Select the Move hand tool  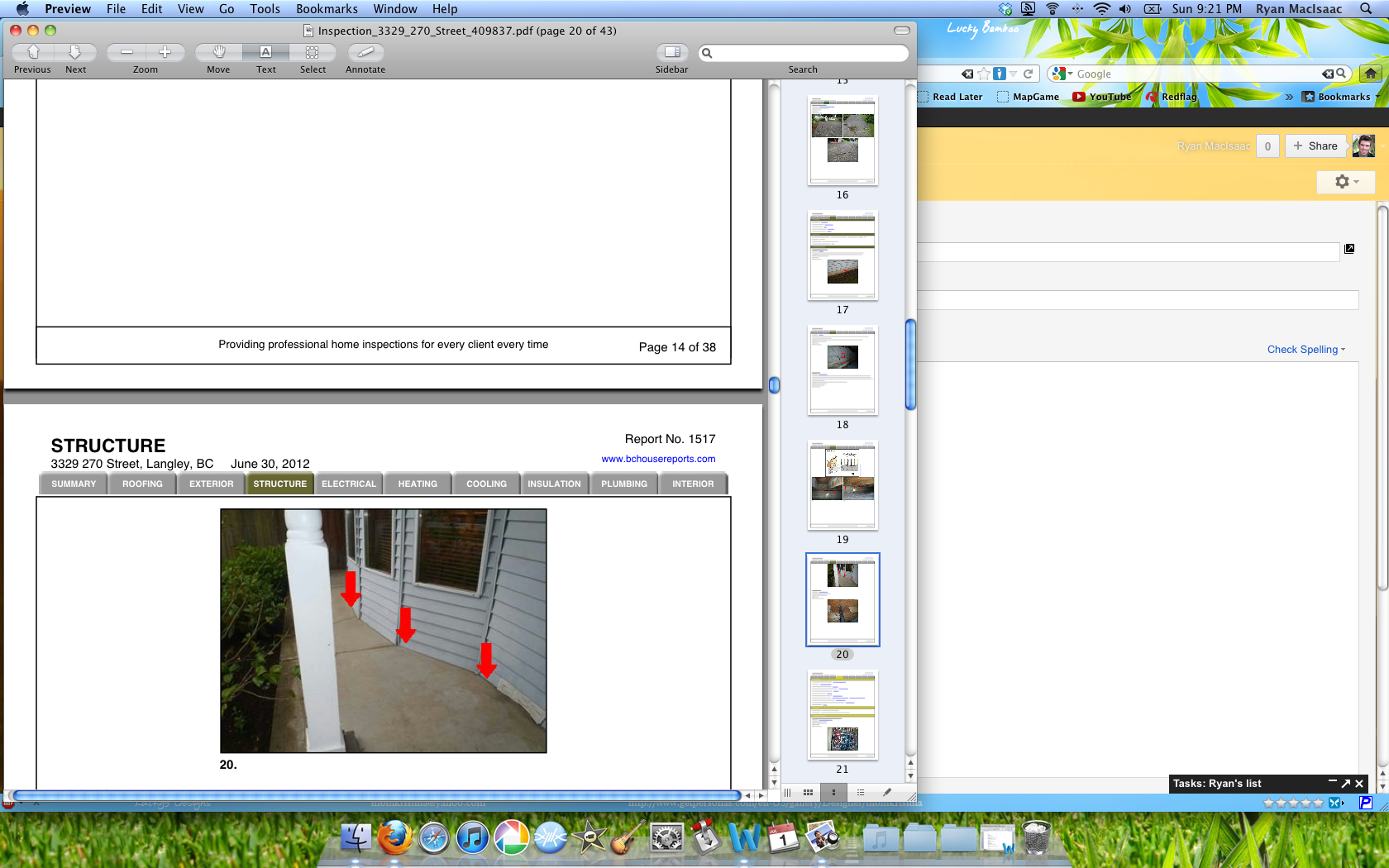(219, 52)
